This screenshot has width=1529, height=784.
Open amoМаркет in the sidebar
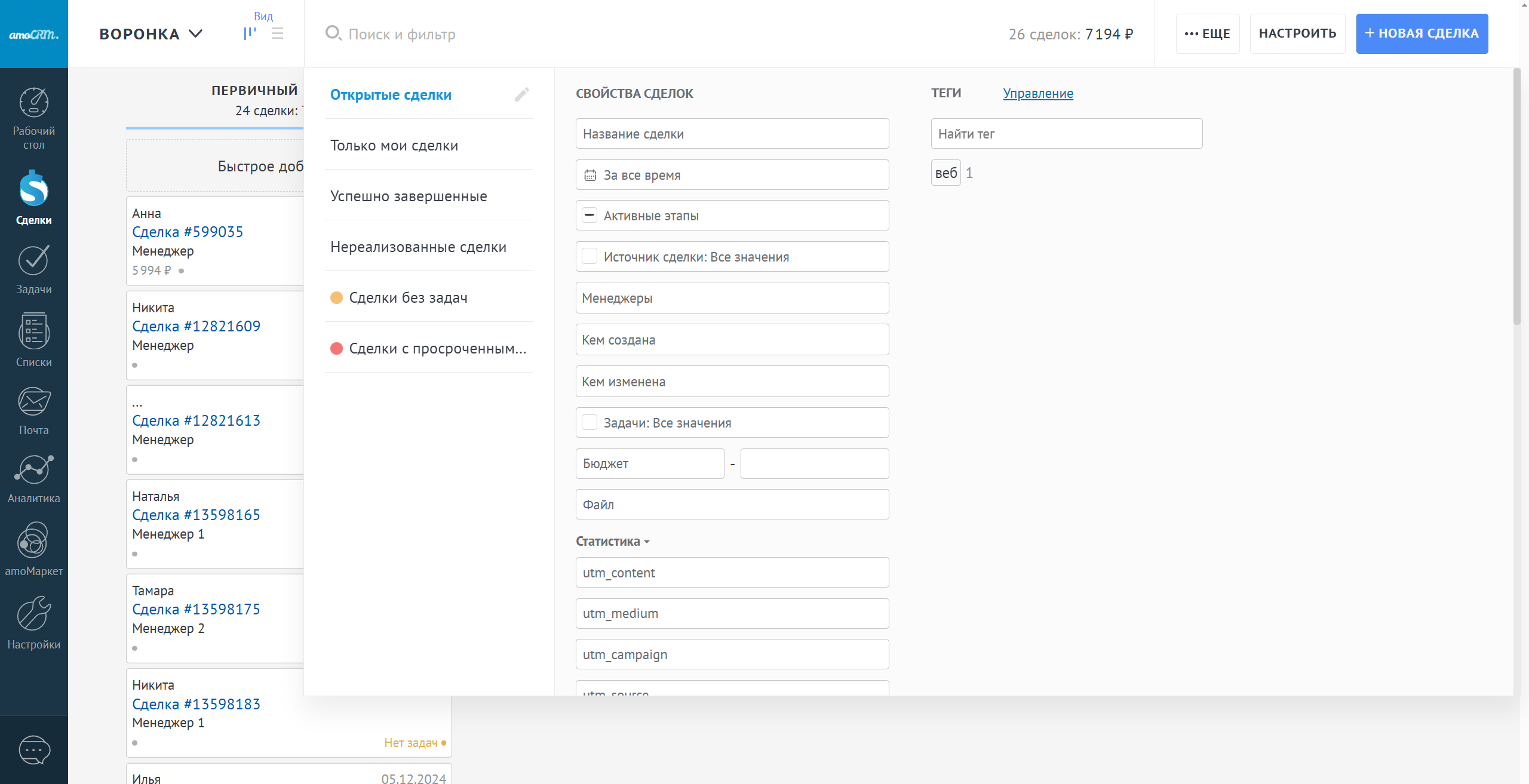tap(34, 541)
